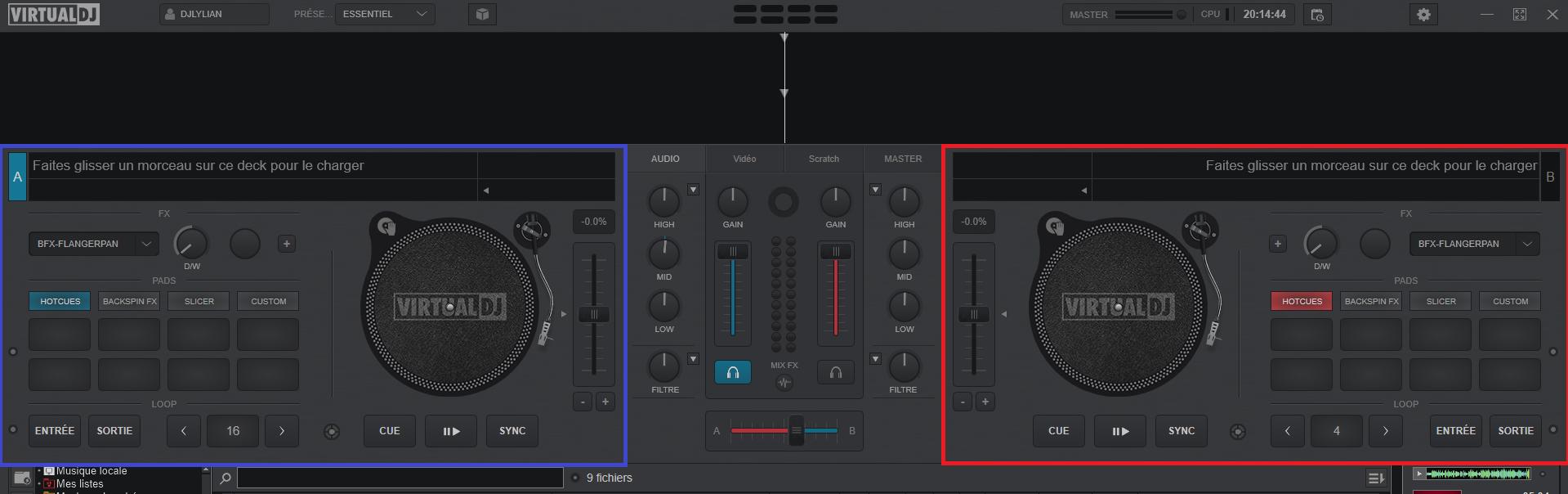Screen dimensions: 1568x494
Task: Click deck A volume fader (blue)
Action: 733,252
